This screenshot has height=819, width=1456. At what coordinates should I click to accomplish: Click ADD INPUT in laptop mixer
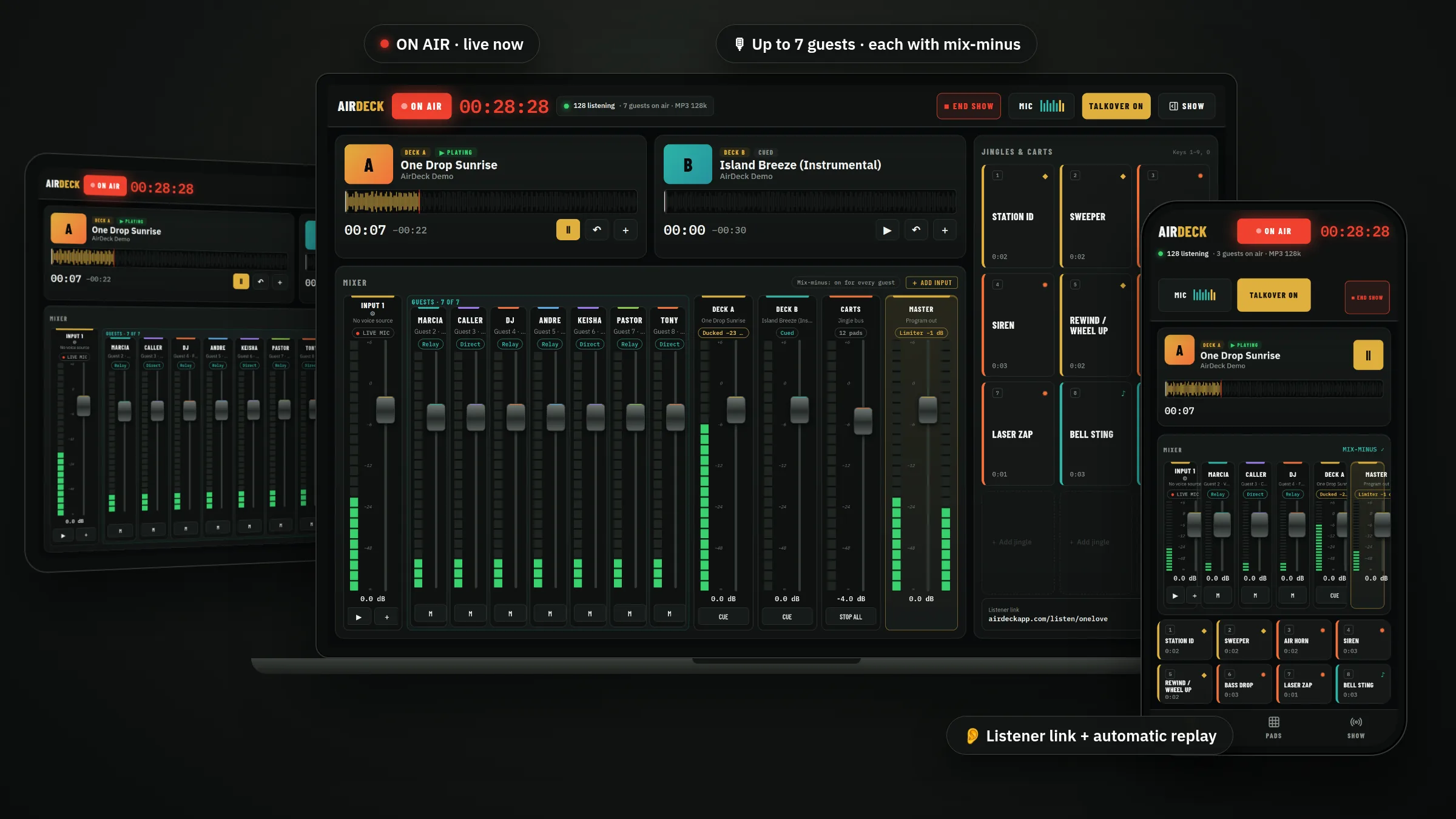(932, 283)
